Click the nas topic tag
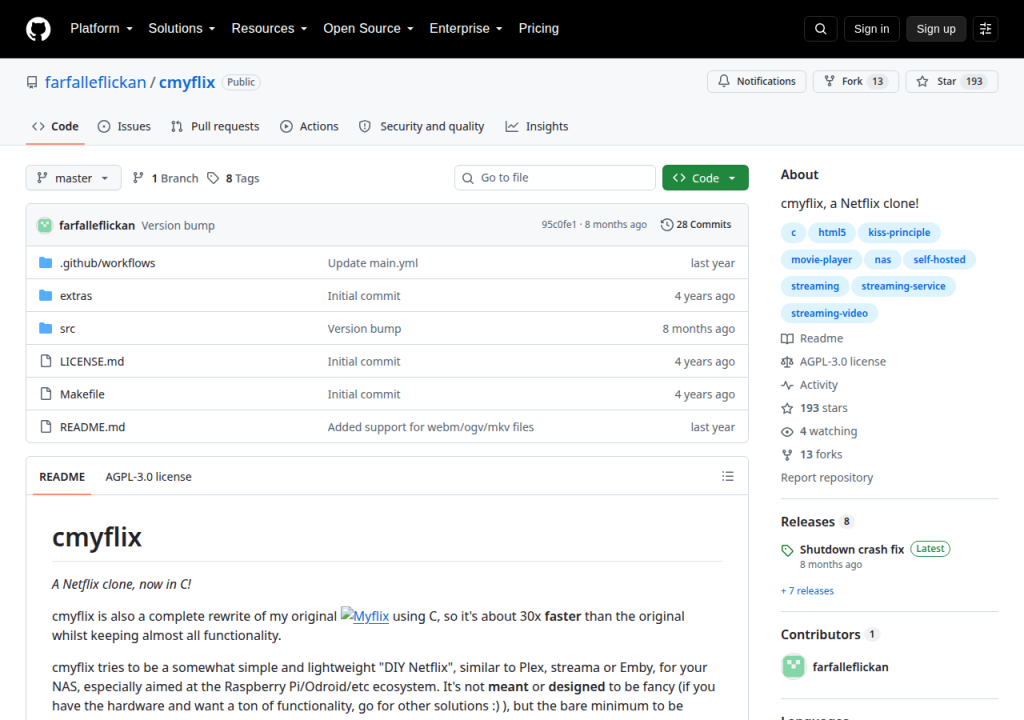 tap(882, 259)
